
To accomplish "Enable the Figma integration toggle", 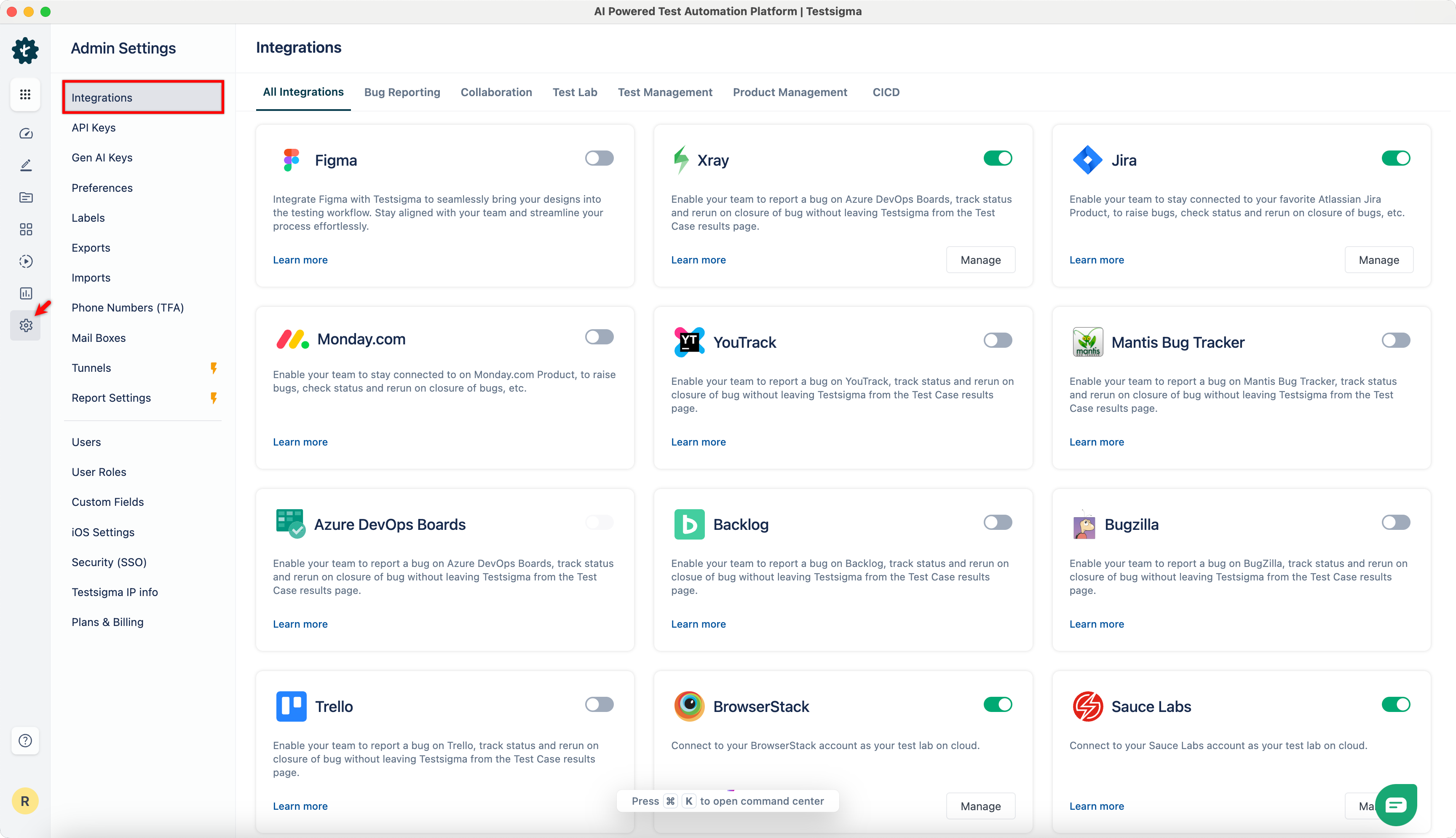I will pos(599,158).
